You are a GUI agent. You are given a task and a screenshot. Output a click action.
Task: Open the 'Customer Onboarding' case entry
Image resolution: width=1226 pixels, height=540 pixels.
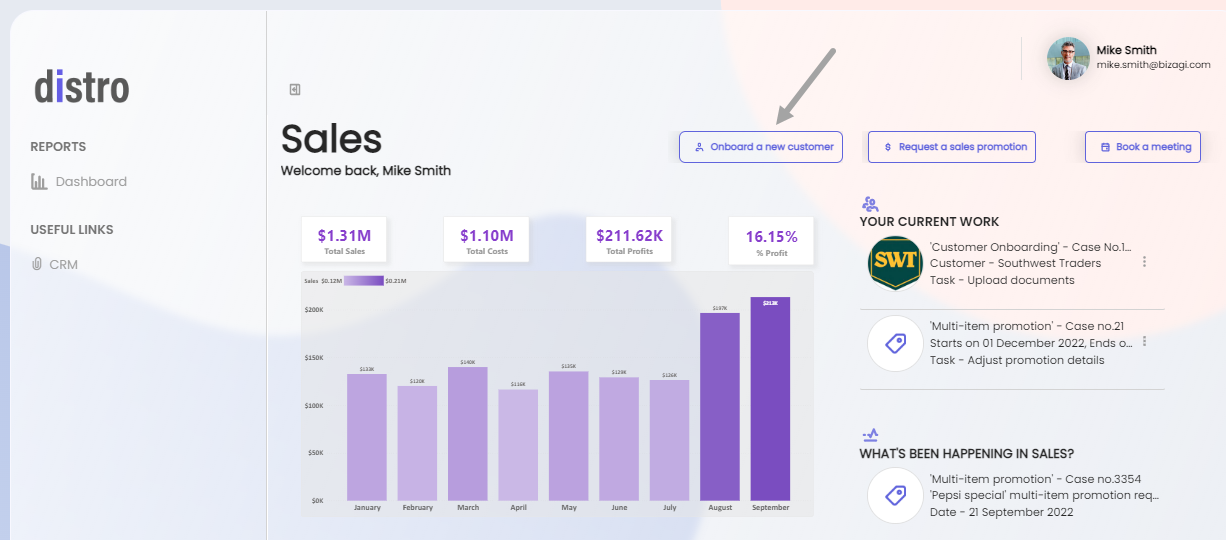coord(1017,263)
